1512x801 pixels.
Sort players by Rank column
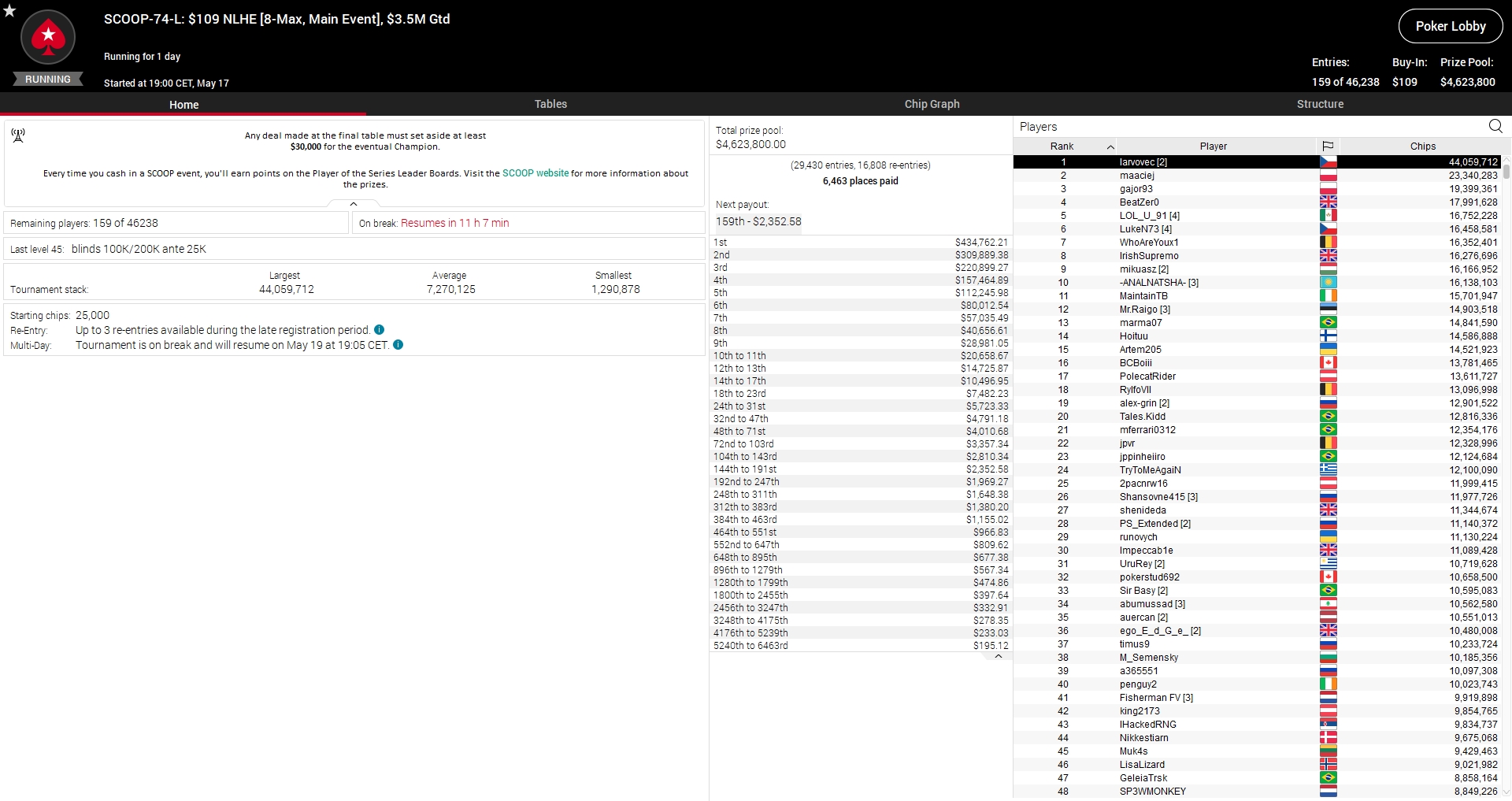pyautogui.click(x=1066, y=146)
